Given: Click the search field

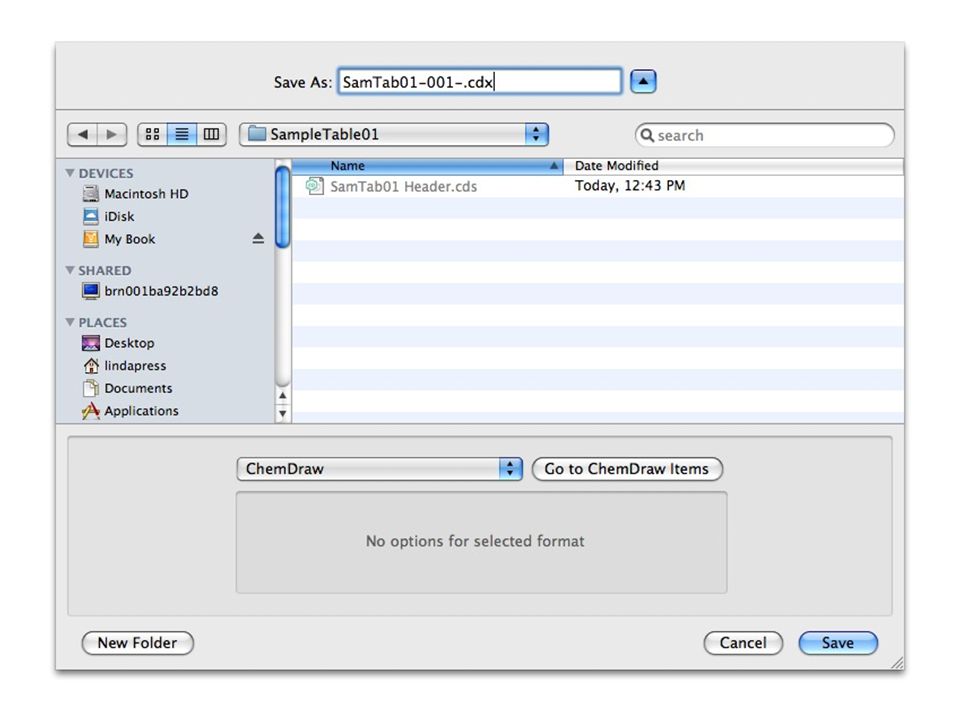Looking at the screenshot, I should tap(765, 135).
